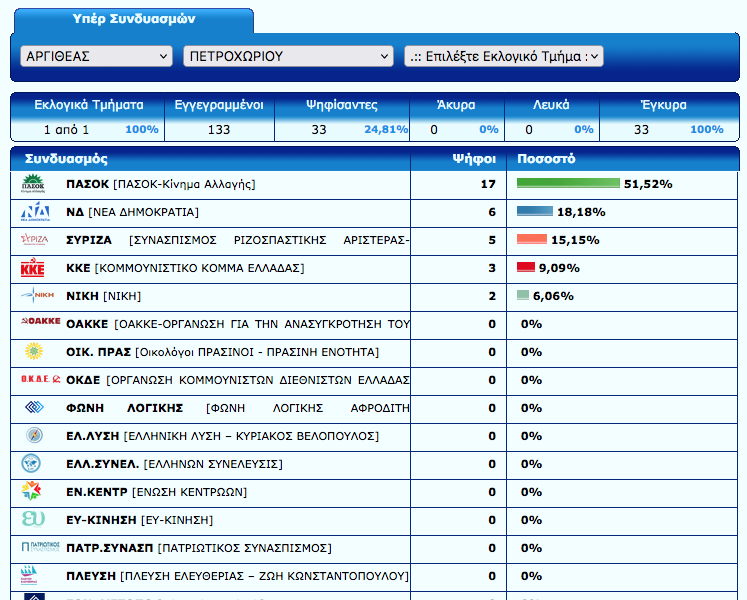Click the ΦΩΝΗ ΛΟΓΙΚΗΣ party logo

pos(34,408)
